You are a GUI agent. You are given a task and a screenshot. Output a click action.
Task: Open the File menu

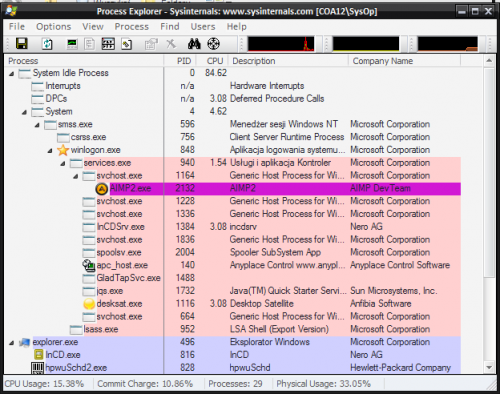coord(17,27)
